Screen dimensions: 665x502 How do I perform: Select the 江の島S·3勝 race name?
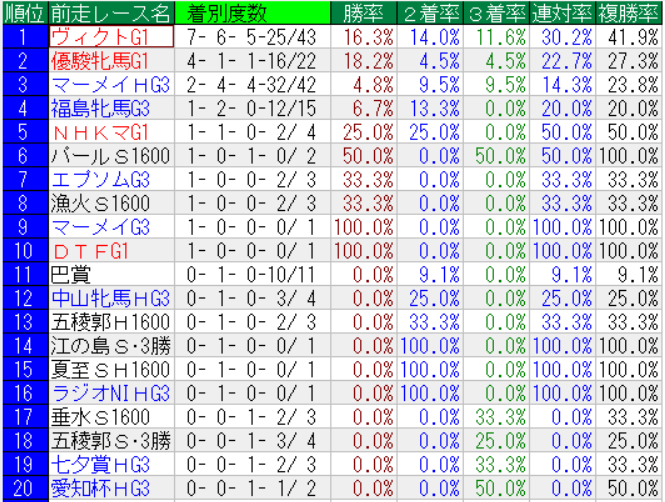pyautogui.click(x=111, y=346)
